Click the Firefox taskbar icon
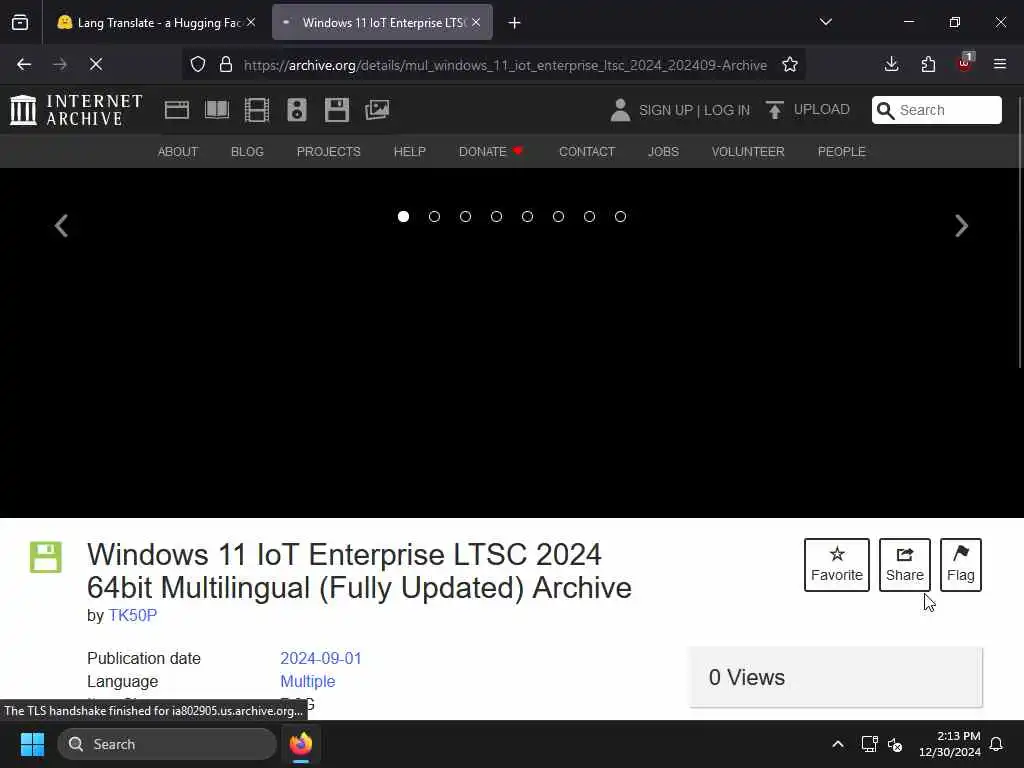The height and width of the screenshot is (768, 1024). pyautogui.click(x=301, y=744)
